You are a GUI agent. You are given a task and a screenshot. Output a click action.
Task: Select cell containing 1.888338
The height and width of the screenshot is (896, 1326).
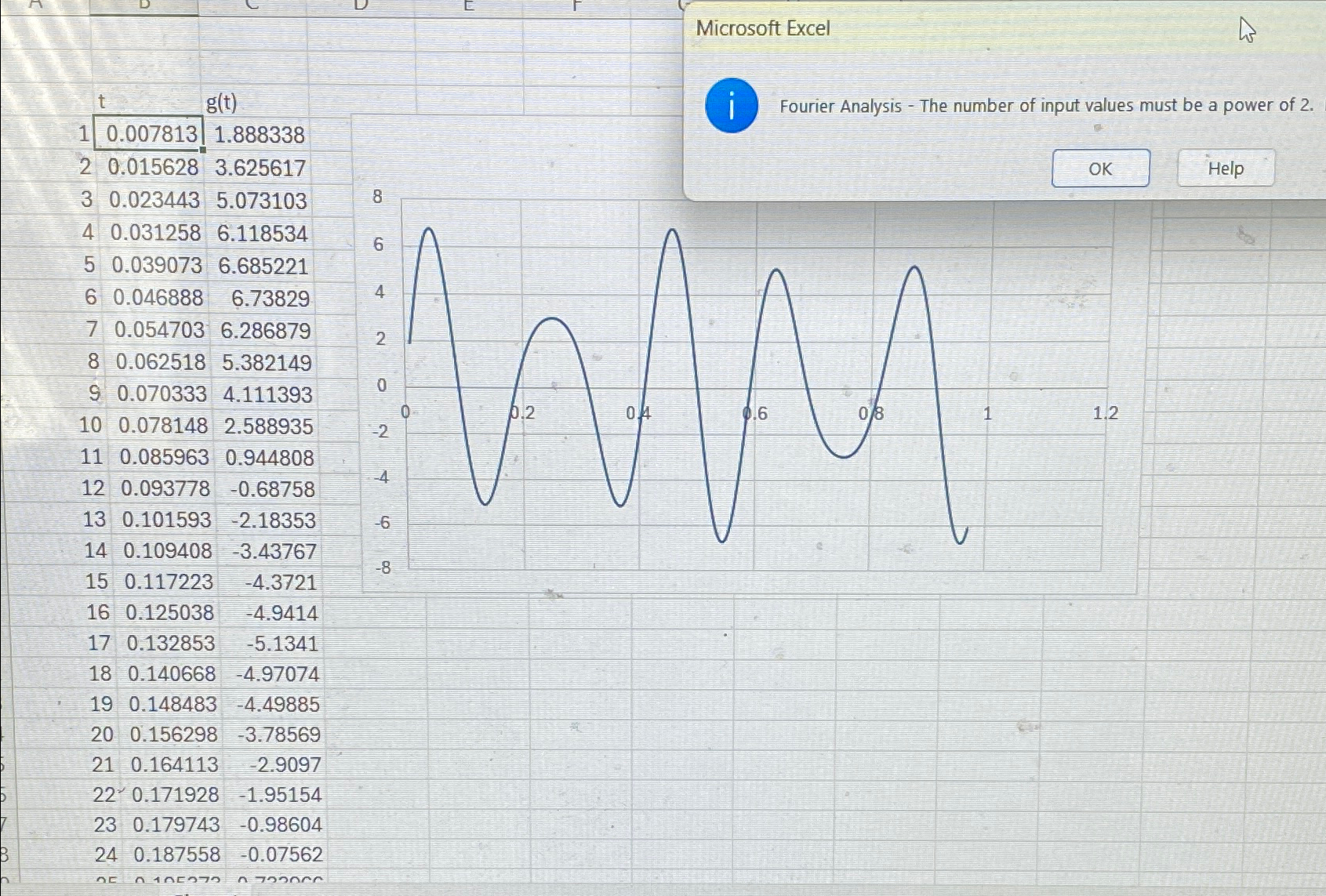coord(259,135)
